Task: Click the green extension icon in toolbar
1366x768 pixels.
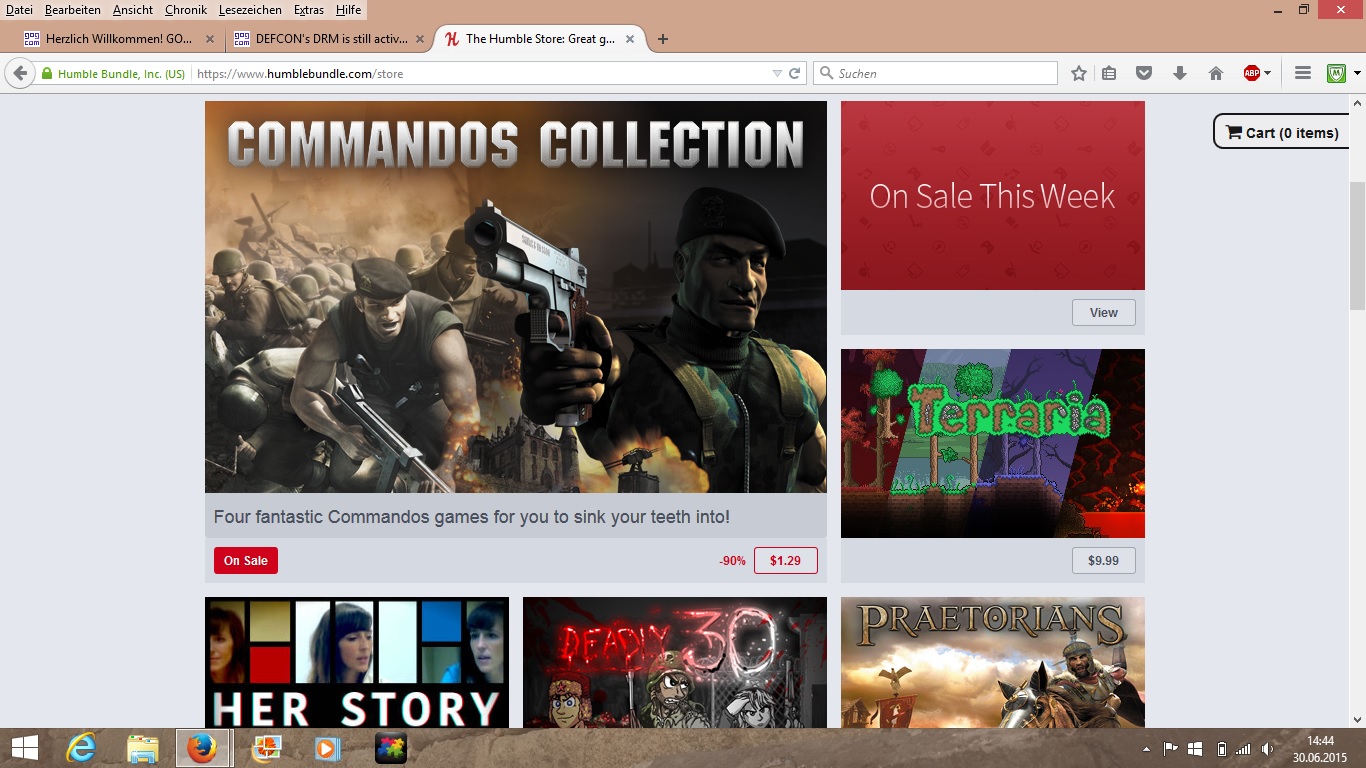Action: tap(1337, 73)
